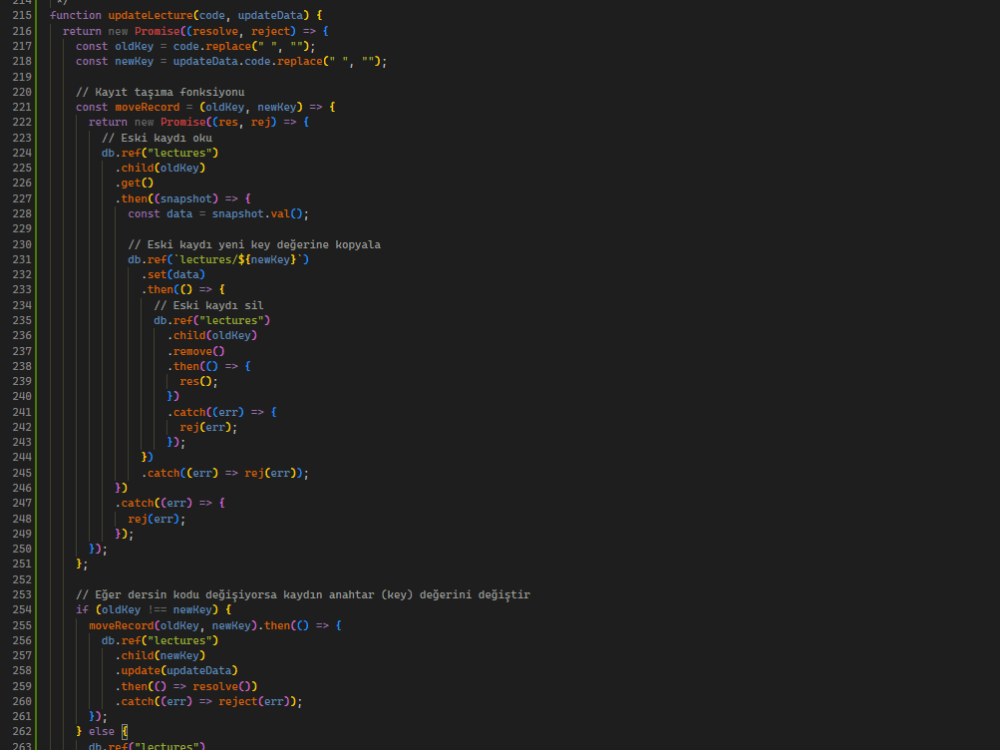
Task: Click the moveRecord declaration on line 221
Action: tap(147, 107)
